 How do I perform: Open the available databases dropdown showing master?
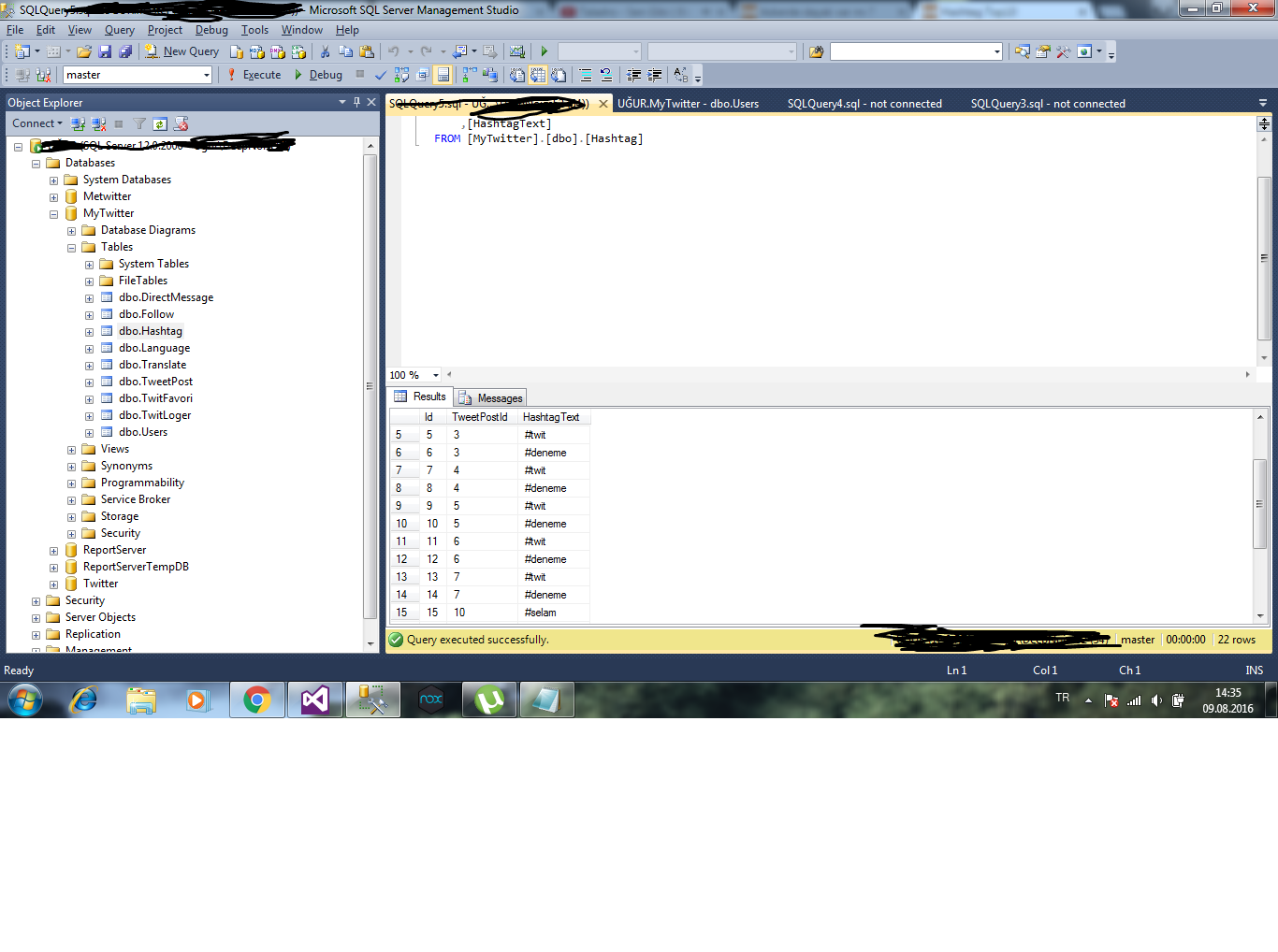206,75
